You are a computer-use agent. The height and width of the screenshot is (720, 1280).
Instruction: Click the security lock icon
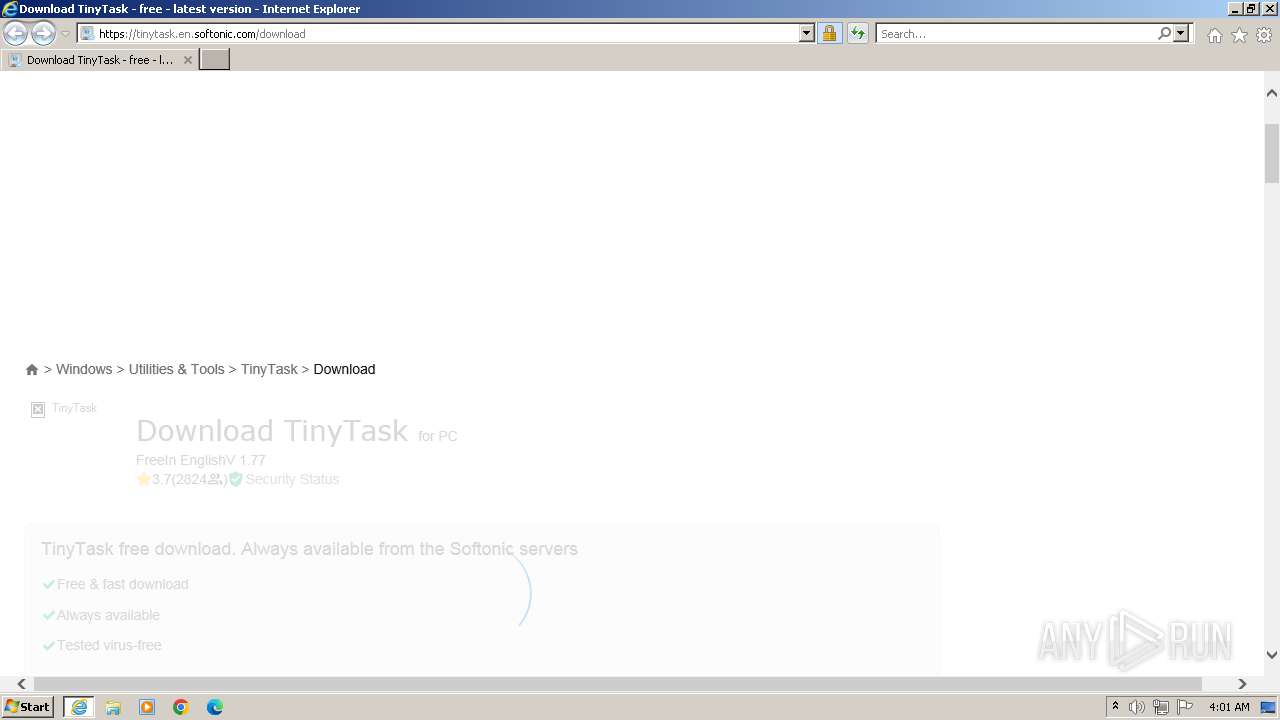click(x=829, y=33)
